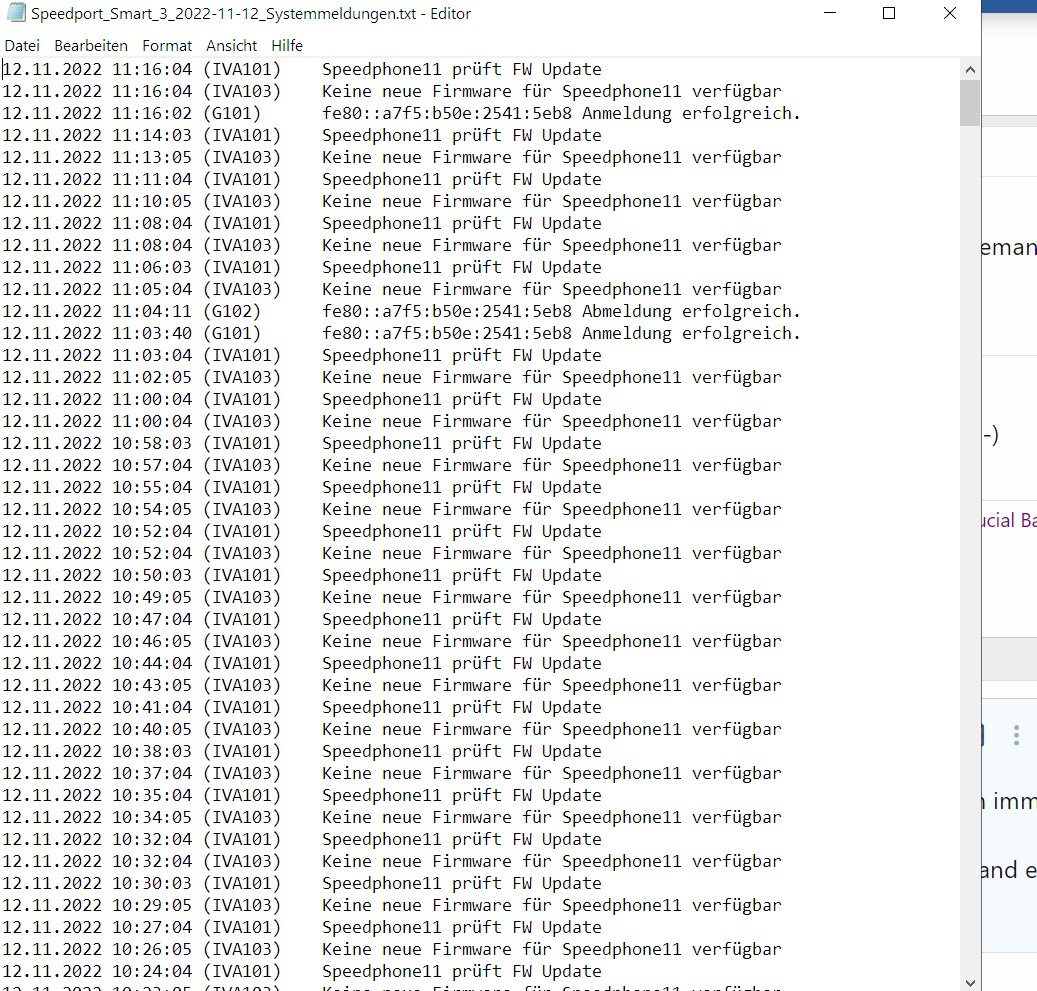The image size is (1037, 991).
Task: Click the 10:35:04 (IVA101) log line
Action: tap(302, 795)
